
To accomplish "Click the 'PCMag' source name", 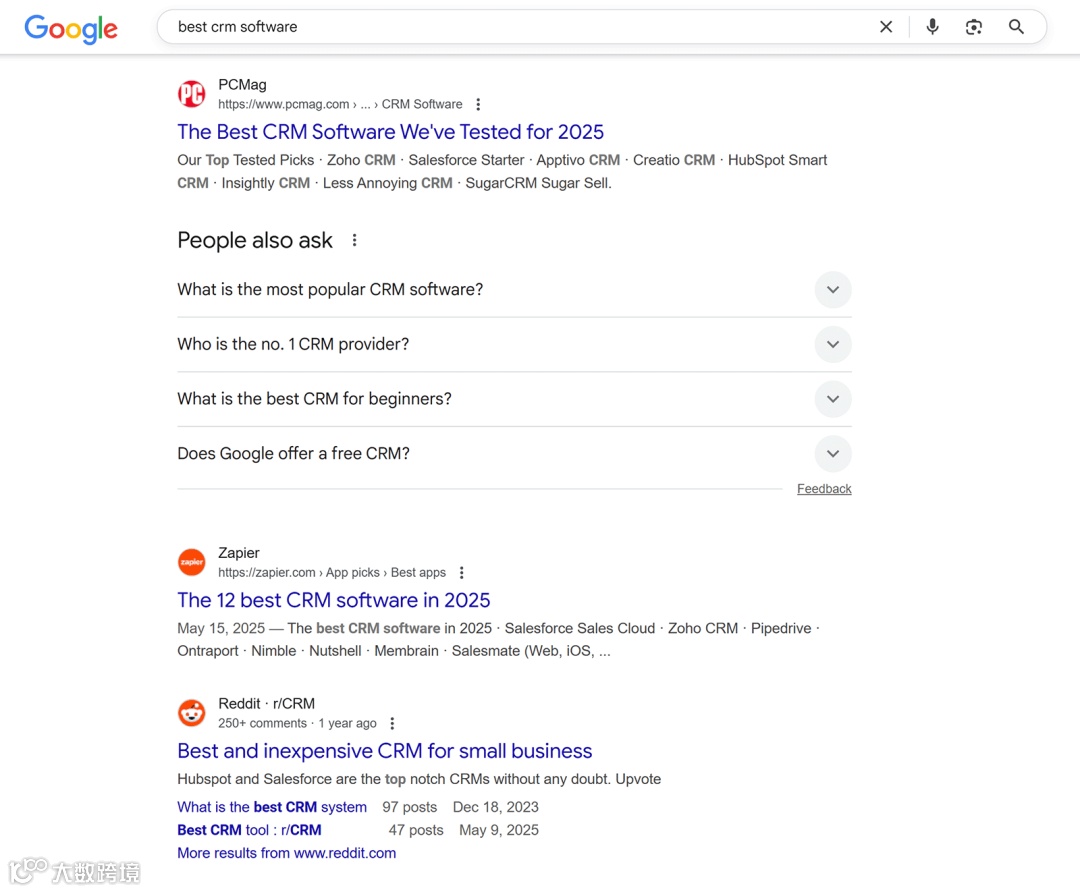I will (x=242, y=84).
